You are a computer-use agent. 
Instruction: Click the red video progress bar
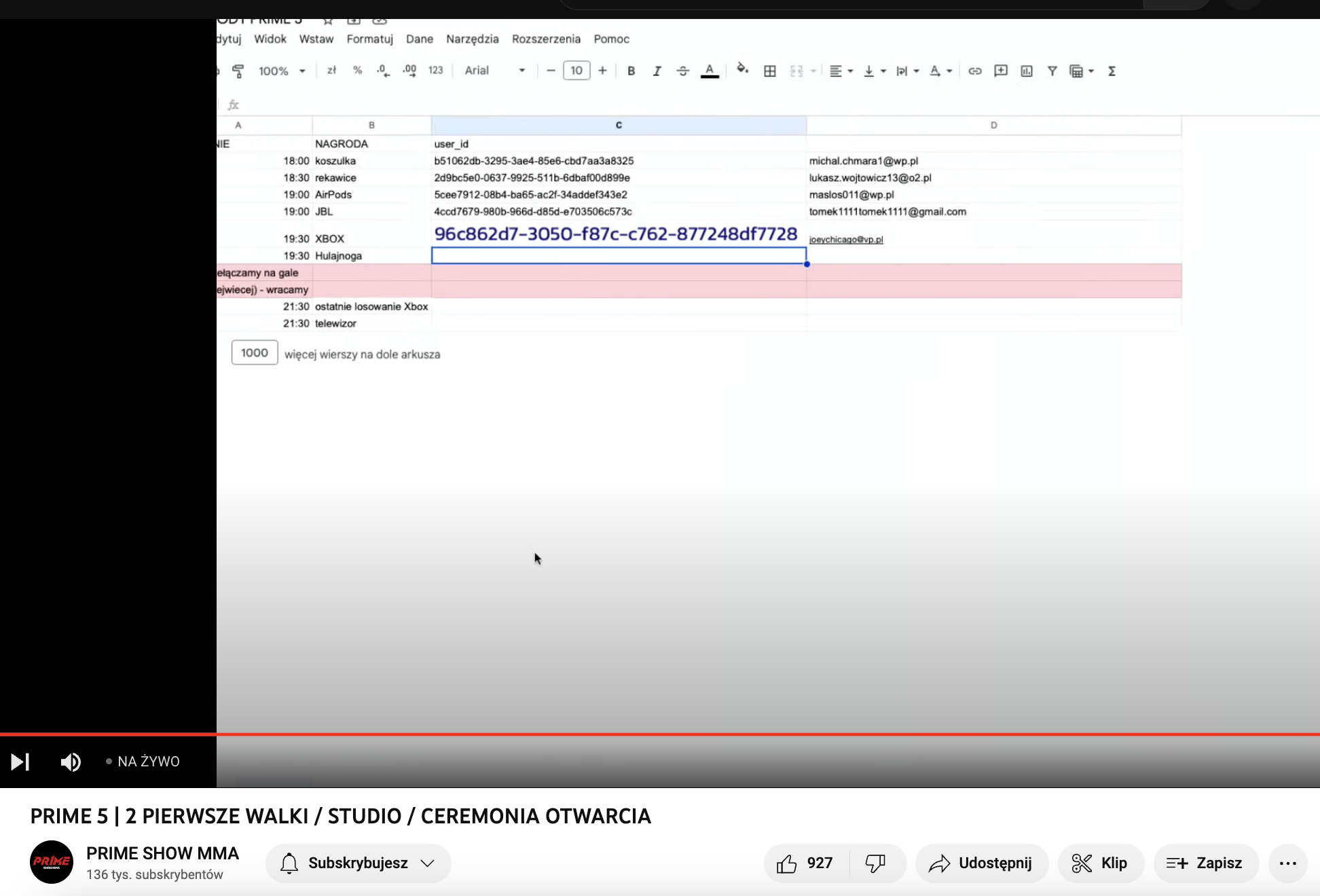point(660,734)
